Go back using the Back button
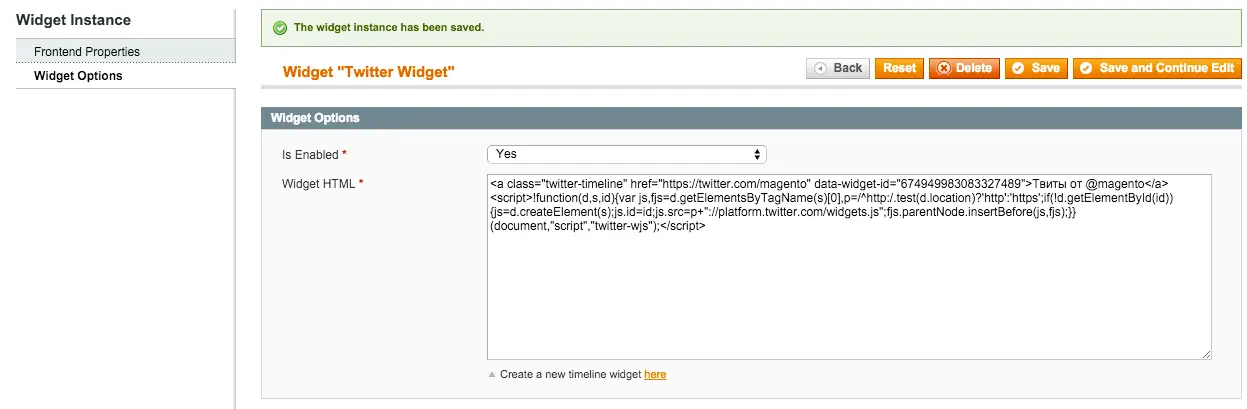The image size is (1247, 409). click(x=837, y=68)
